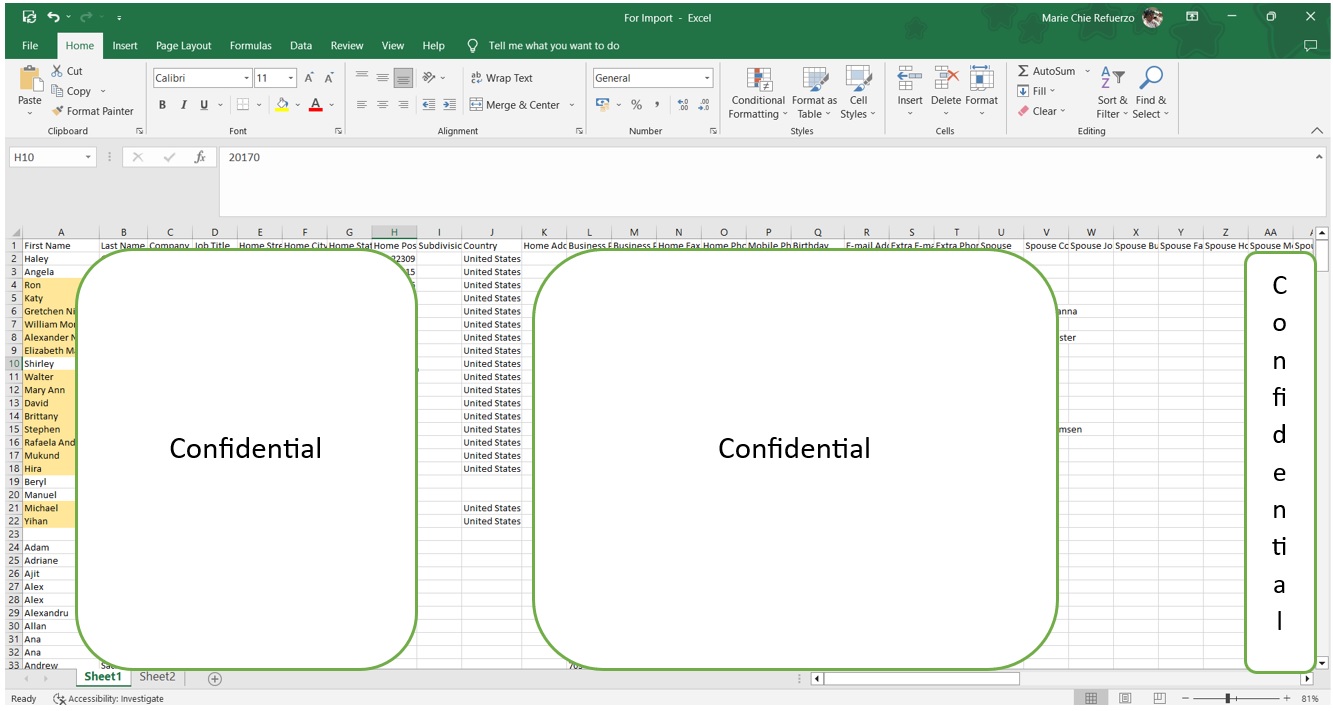Click Accessibility: Investigate in status bar
Image resolution: width=1333 pixels, height=711 pixels.
pos(108,699)
